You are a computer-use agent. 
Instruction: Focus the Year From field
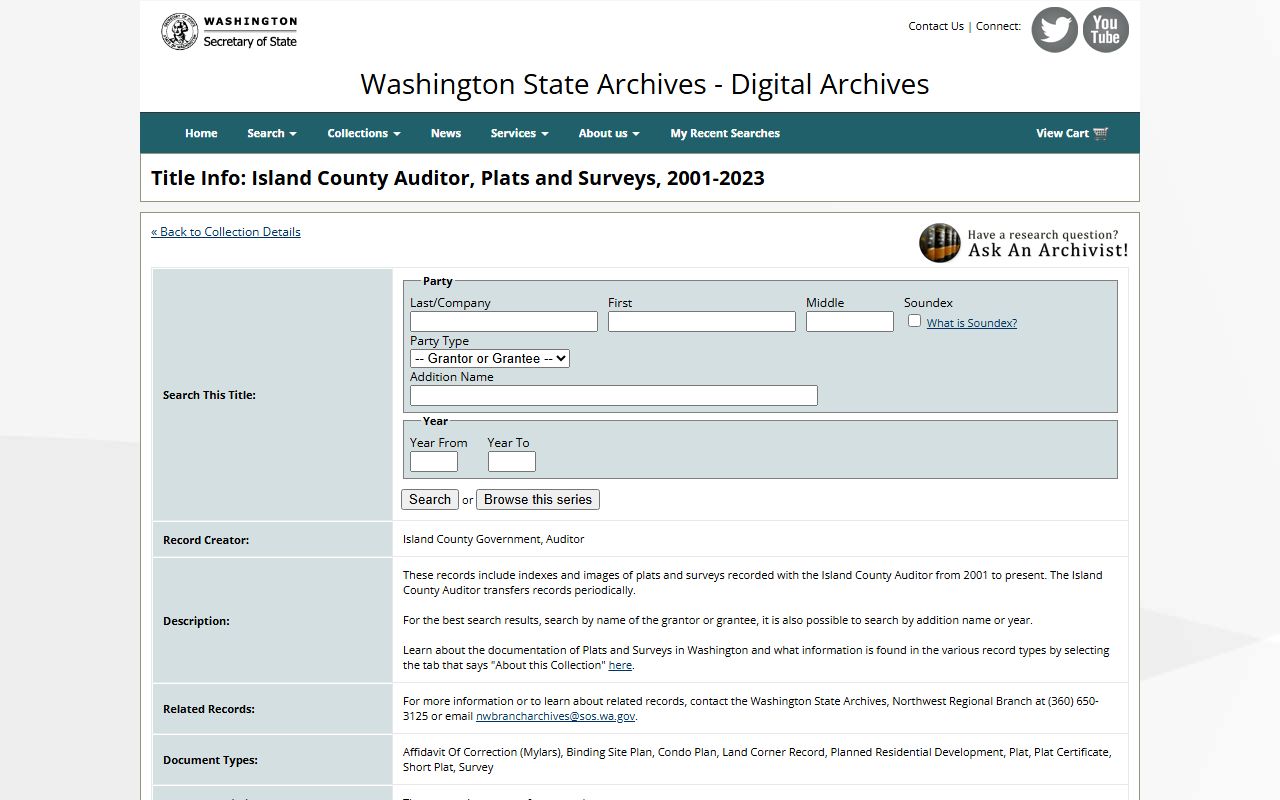[434, 461]
